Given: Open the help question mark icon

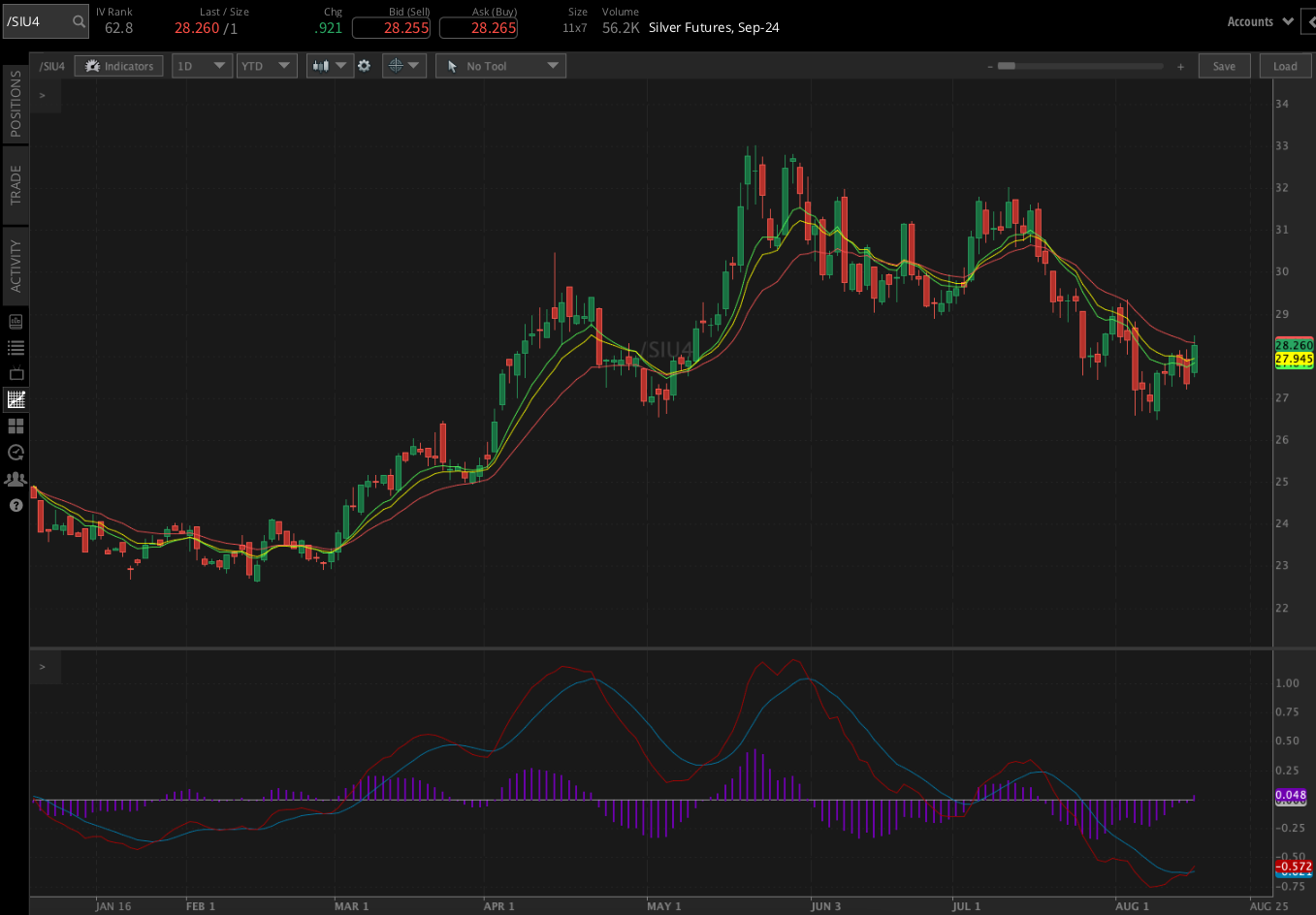Looking at the screenshot, I should click(15, 505).
